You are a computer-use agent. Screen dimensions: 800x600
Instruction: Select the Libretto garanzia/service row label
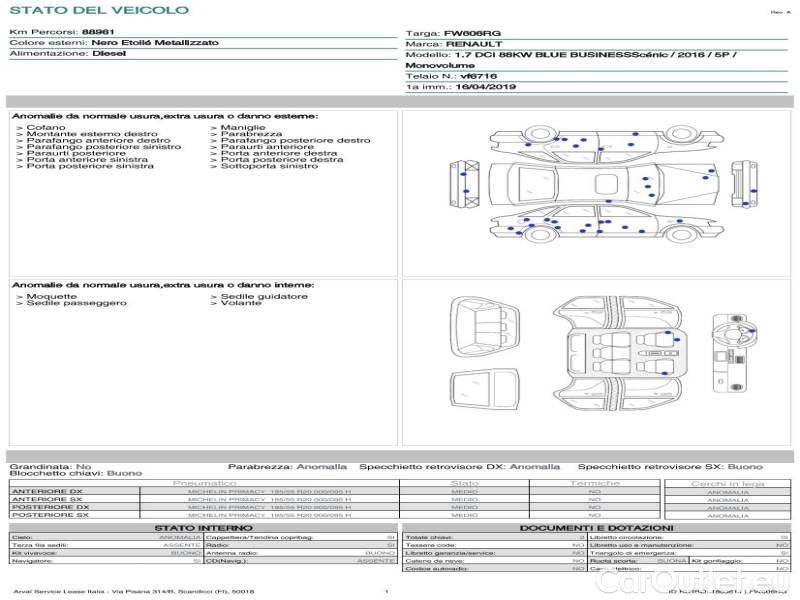pos(450,553)
